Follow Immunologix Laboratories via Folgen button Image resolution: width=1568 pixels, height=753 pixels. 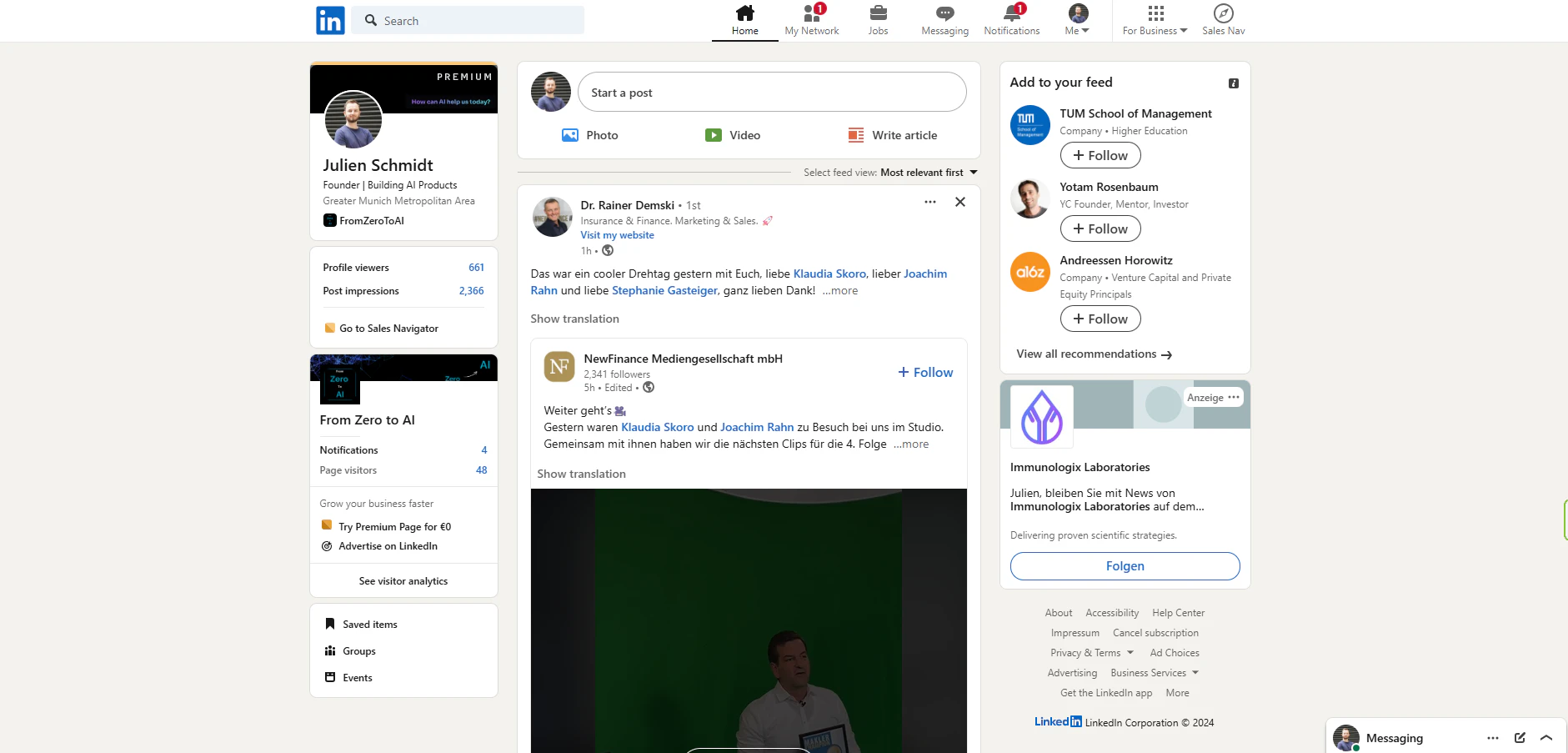1125,566
